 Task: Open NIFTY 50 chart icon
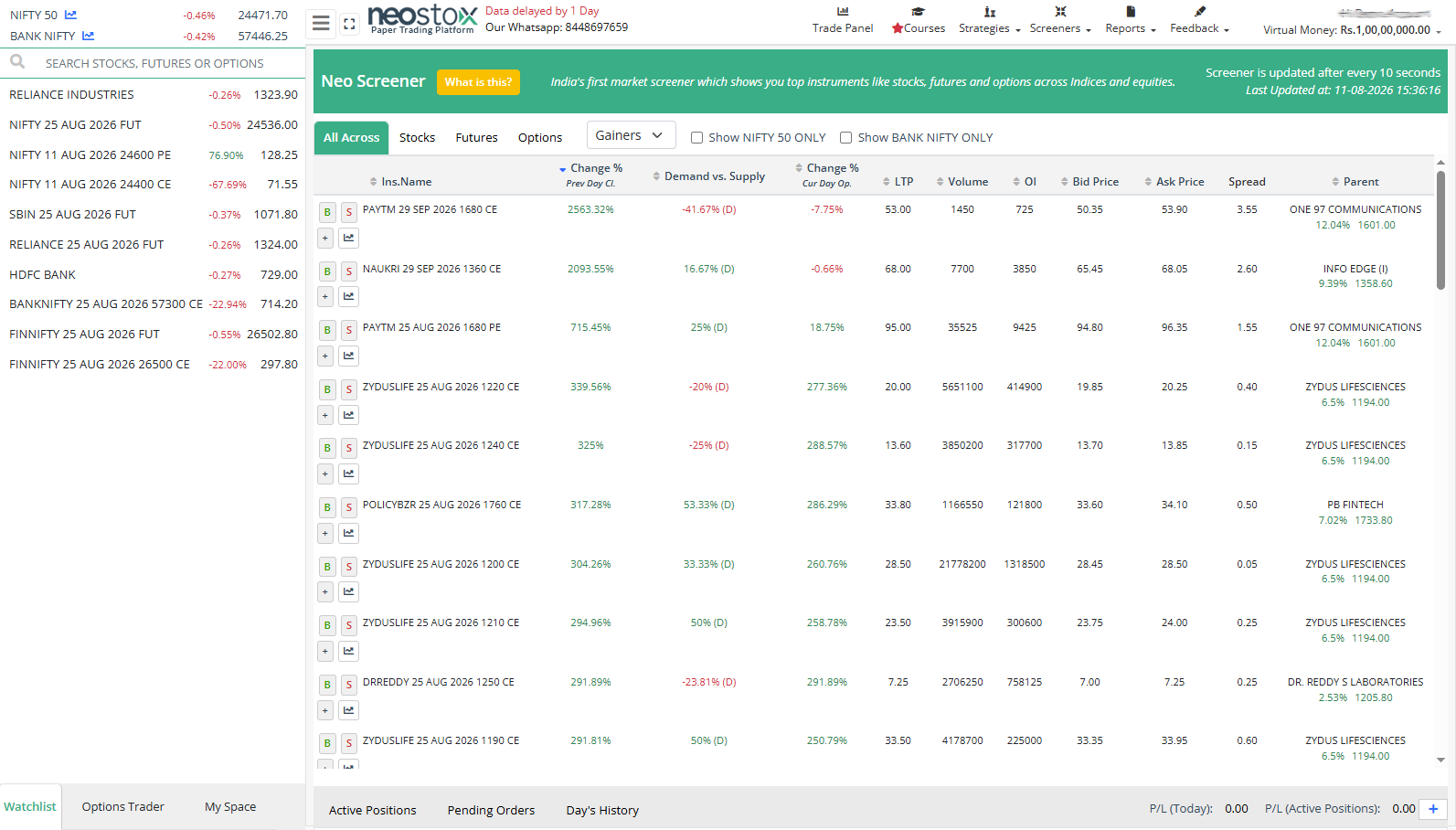[71, 15]
